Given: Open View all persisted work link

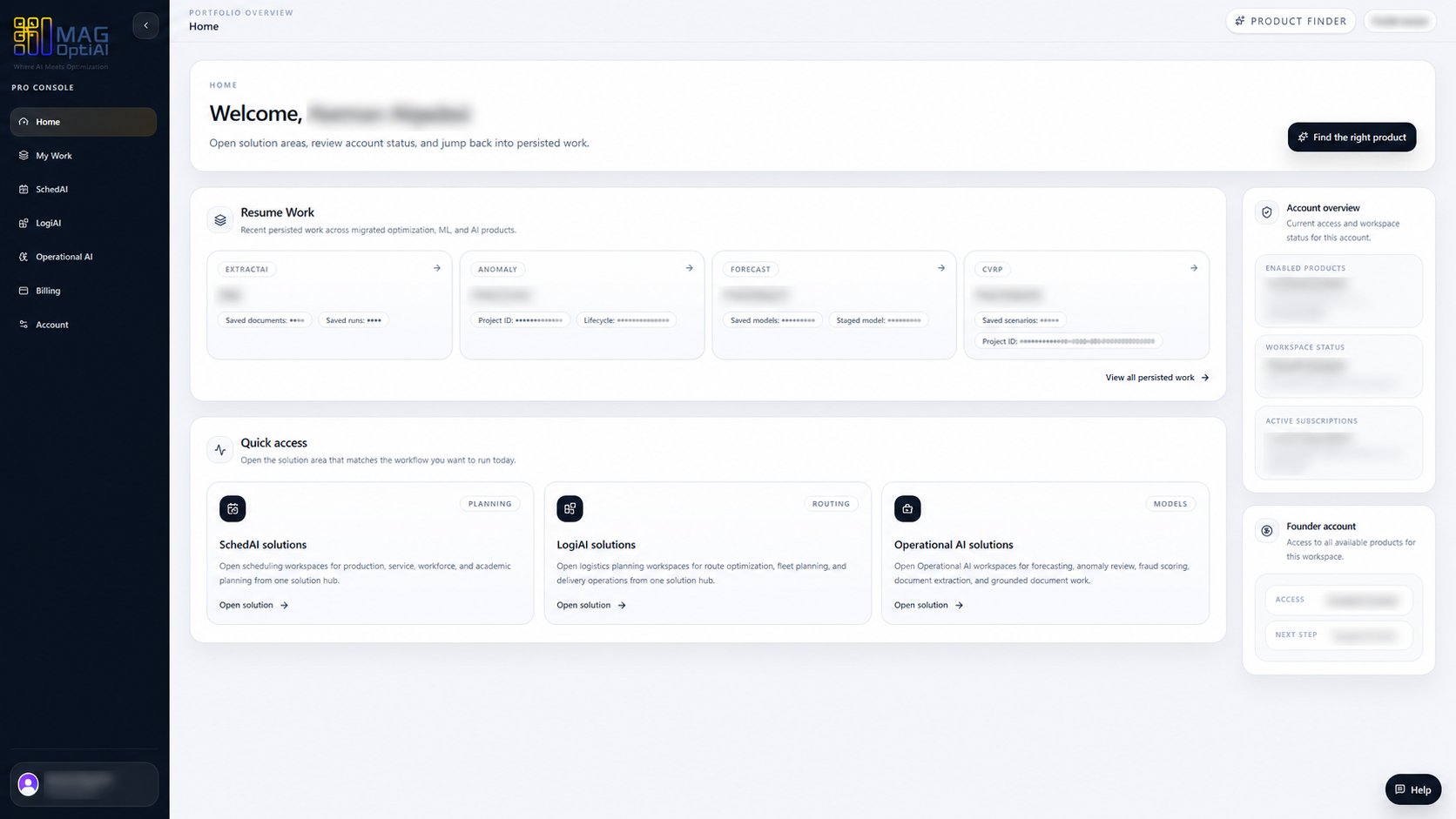Looking at the screenshot, I should [1157, 378].
